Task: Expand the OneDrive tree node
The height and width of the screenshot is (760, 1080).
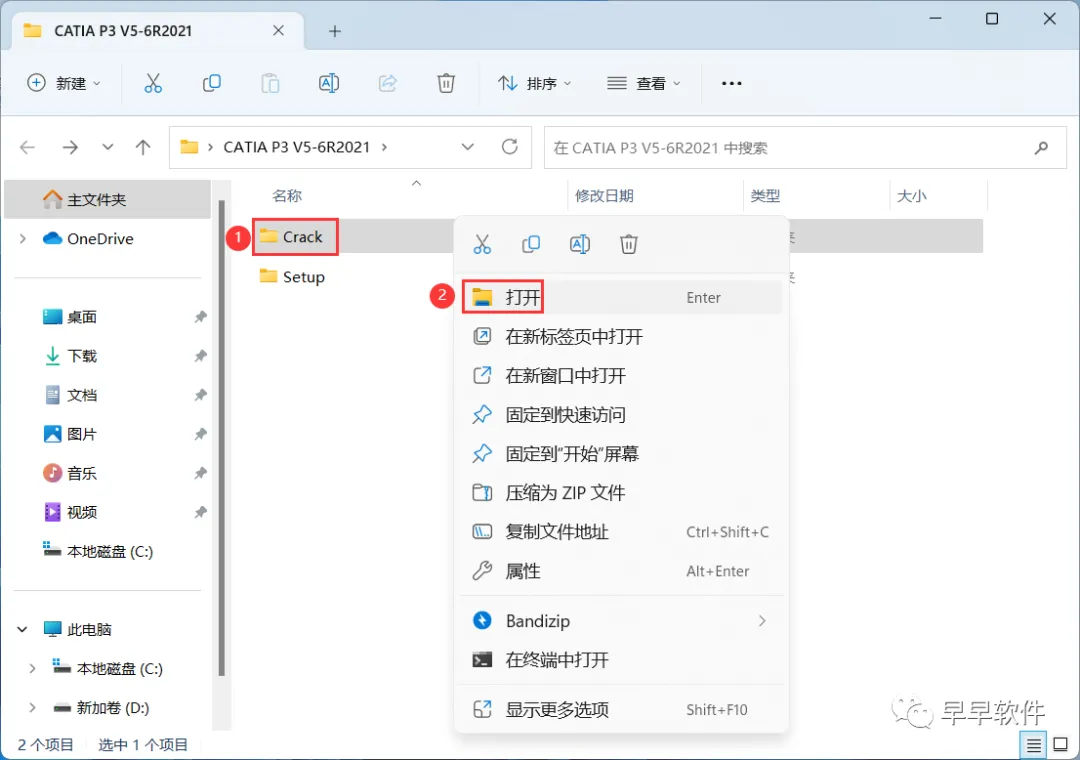Action: point(23,238)
